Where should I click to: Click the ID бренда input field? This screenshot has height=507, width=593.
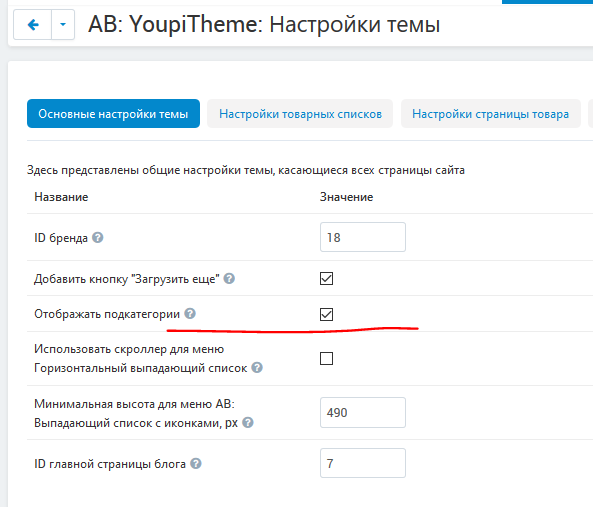[363, 237]
